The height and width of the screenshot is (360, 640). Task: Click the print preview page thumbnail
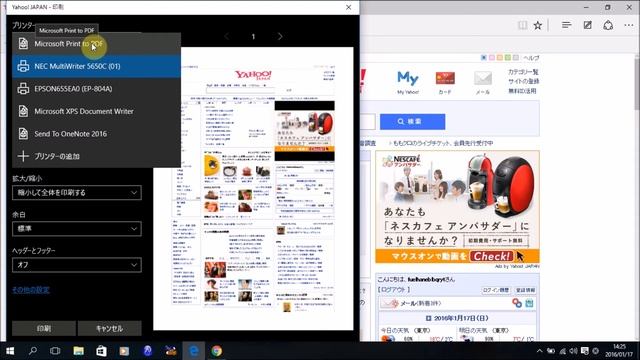point(253,189)
